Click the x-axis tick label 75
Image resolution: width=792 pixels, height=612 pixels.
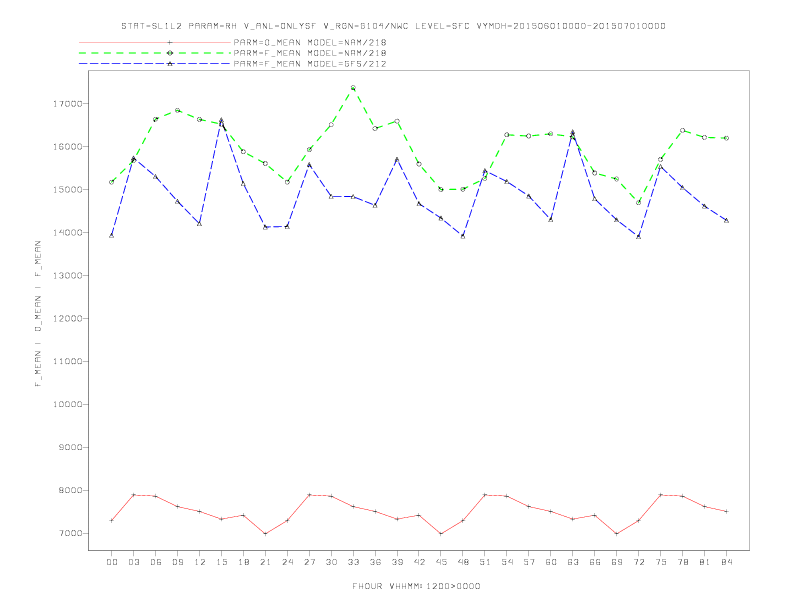pyautogui.click(x=661, y=562)
